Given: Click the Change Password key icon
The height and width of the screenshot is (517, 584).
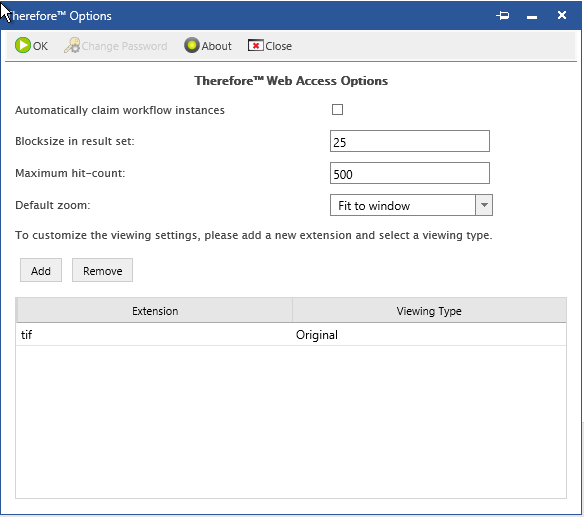Looking at the screenshot, I should 72,45.
